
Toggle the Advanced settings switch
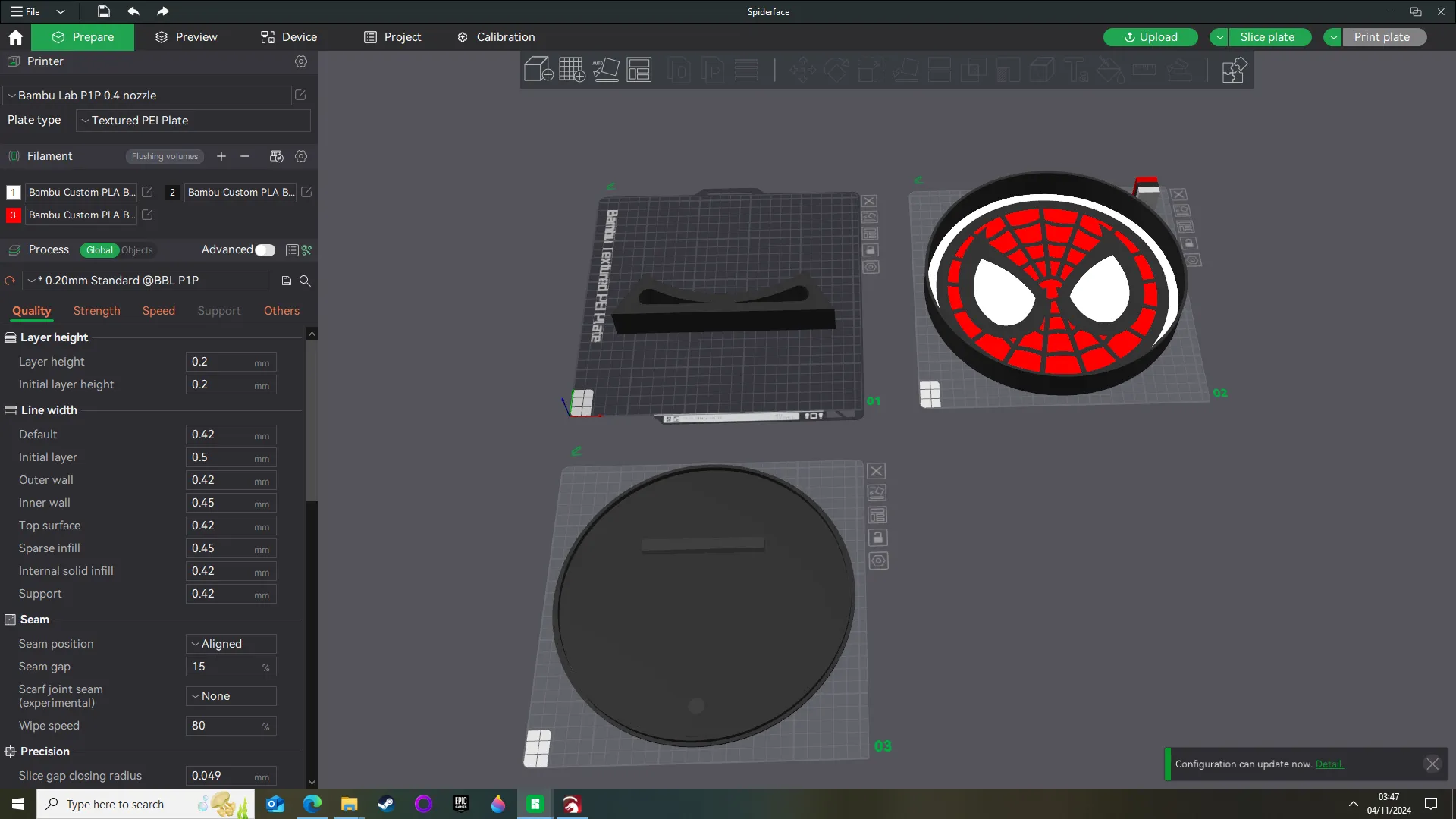[x=265, y=250]
